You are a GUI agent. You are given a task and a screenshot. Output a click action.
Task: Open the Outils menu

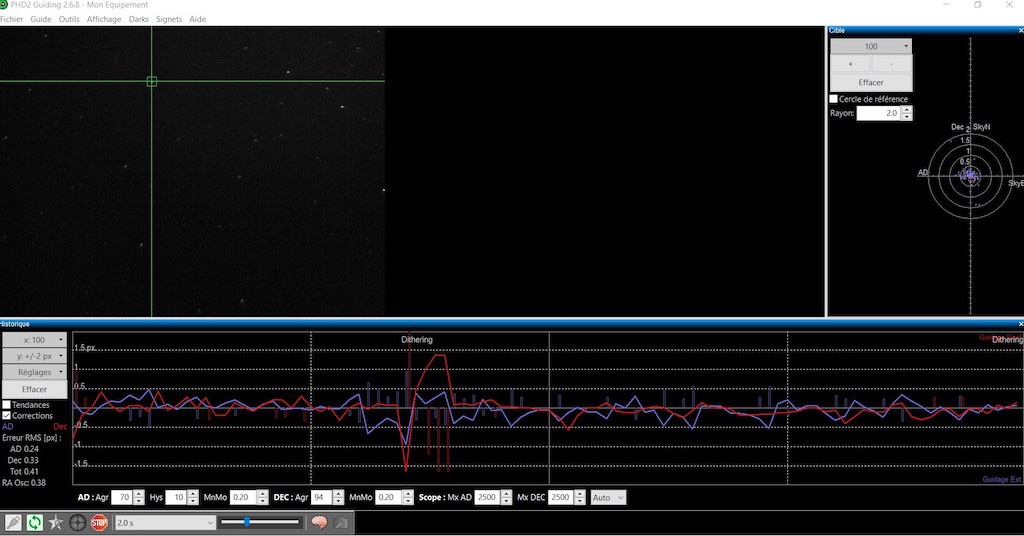(x=69, y=19)
